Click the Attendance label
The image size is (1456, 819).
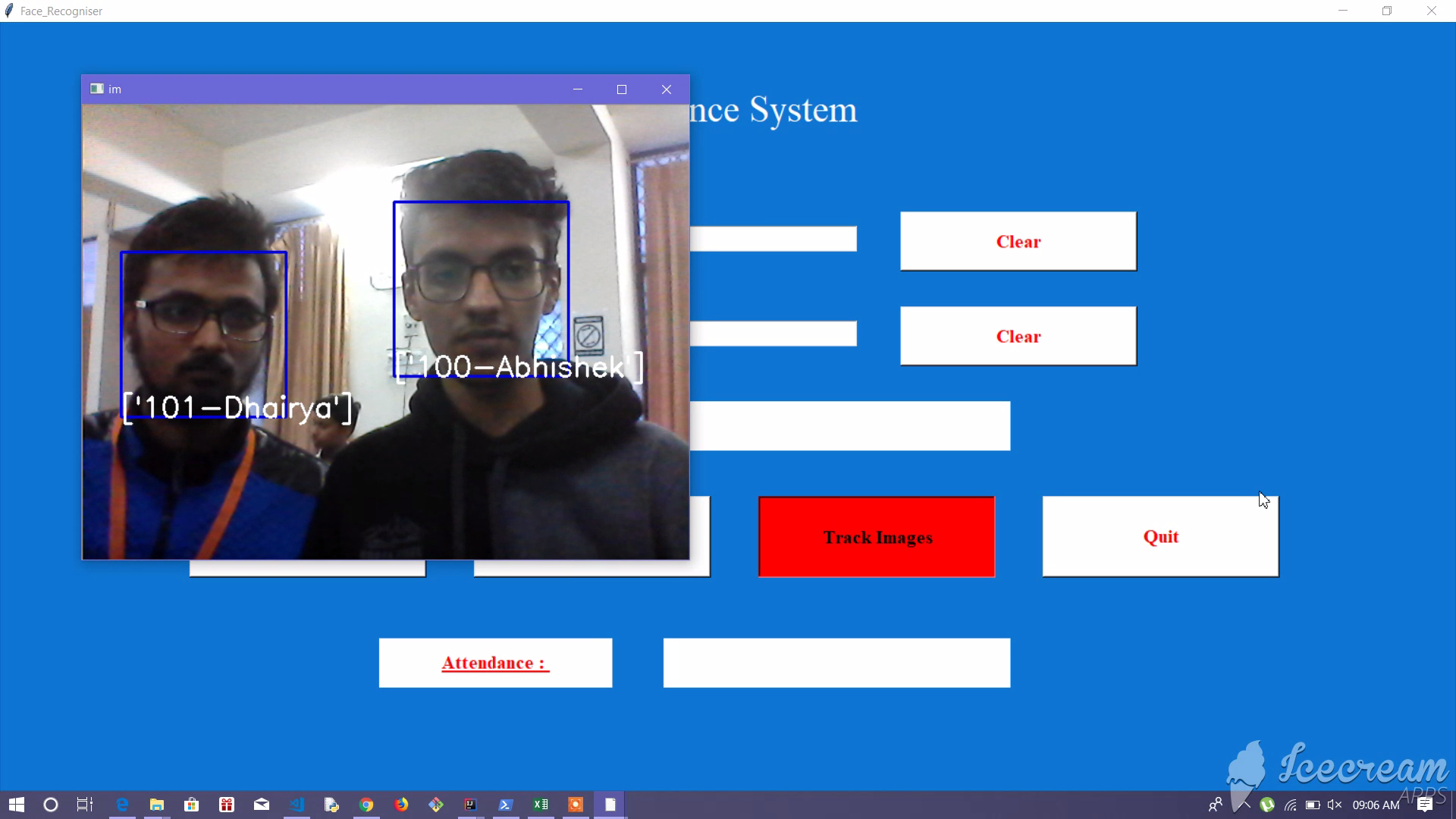coord(495,663)
